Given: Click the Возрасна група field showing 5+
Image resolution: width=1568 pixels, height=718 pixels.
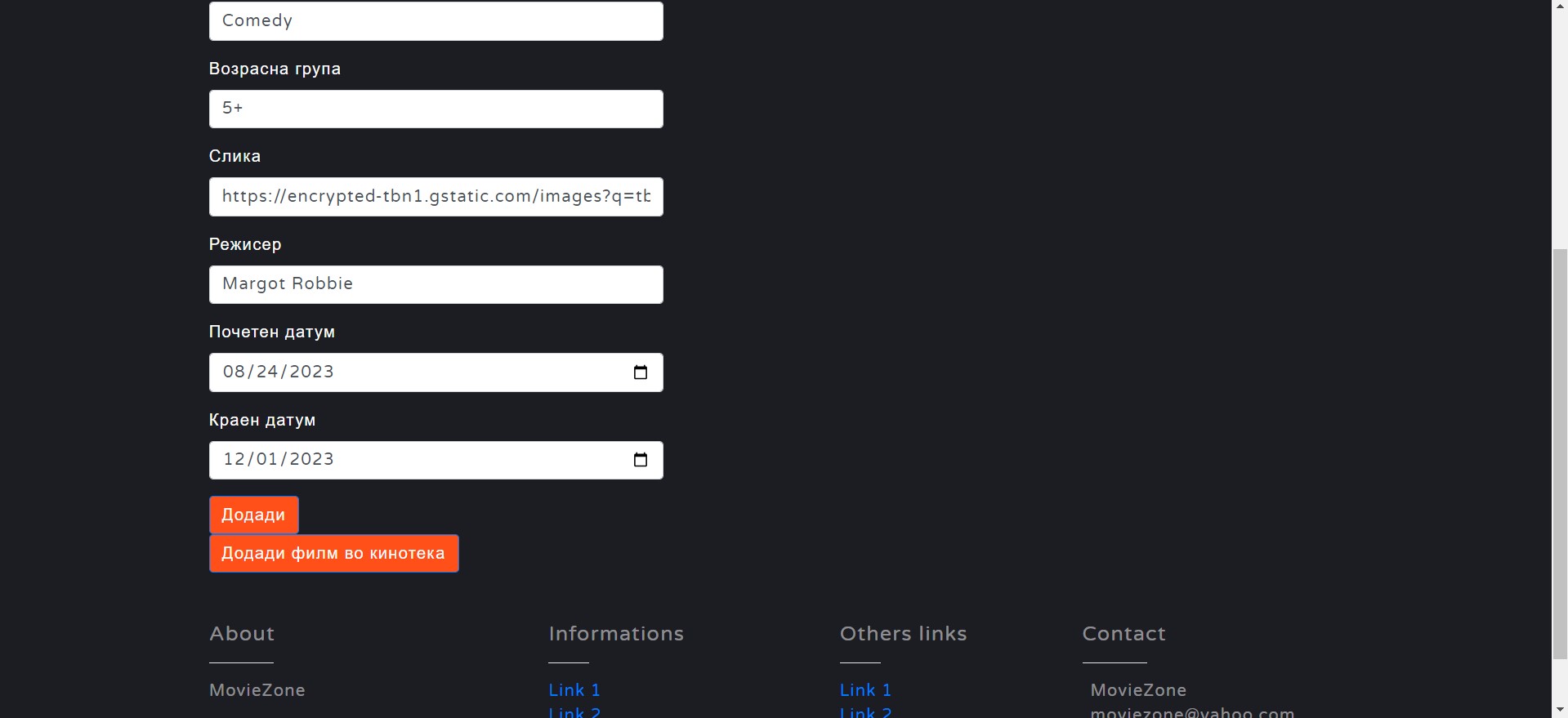Looking at the screenshot, I should 436,109.
